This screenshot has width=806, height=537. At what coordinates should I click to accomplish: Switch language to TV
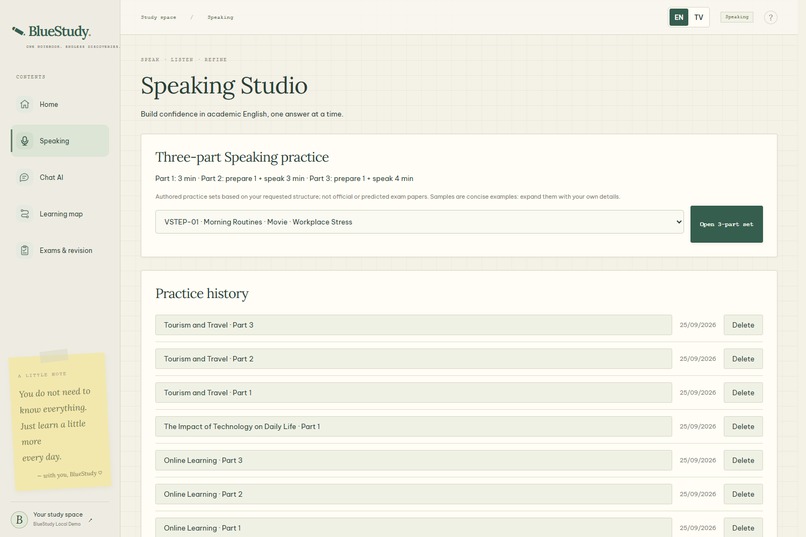(699, 17)
